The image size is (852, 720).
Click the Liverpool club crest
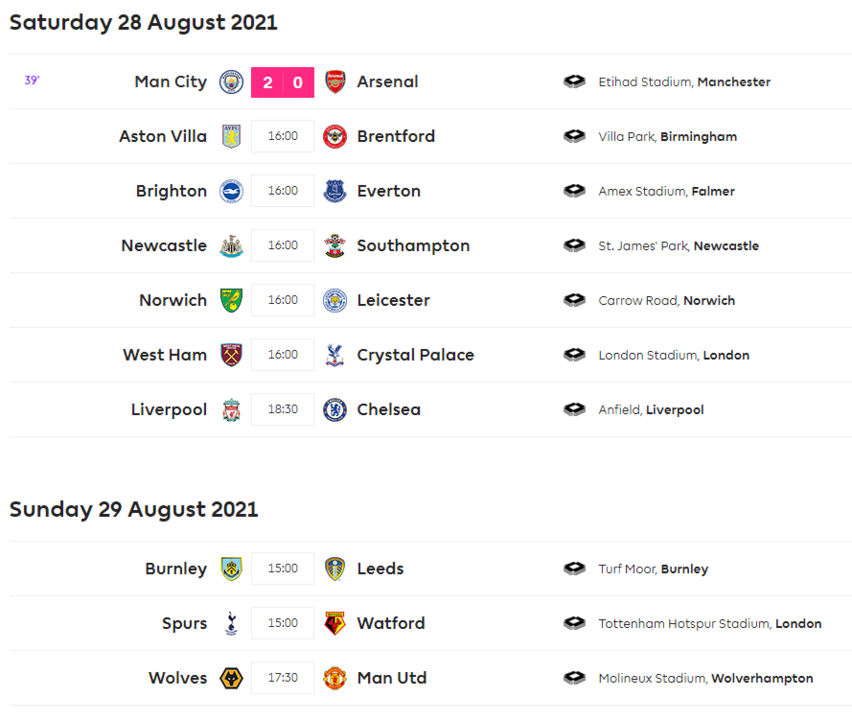click(231, 409)
